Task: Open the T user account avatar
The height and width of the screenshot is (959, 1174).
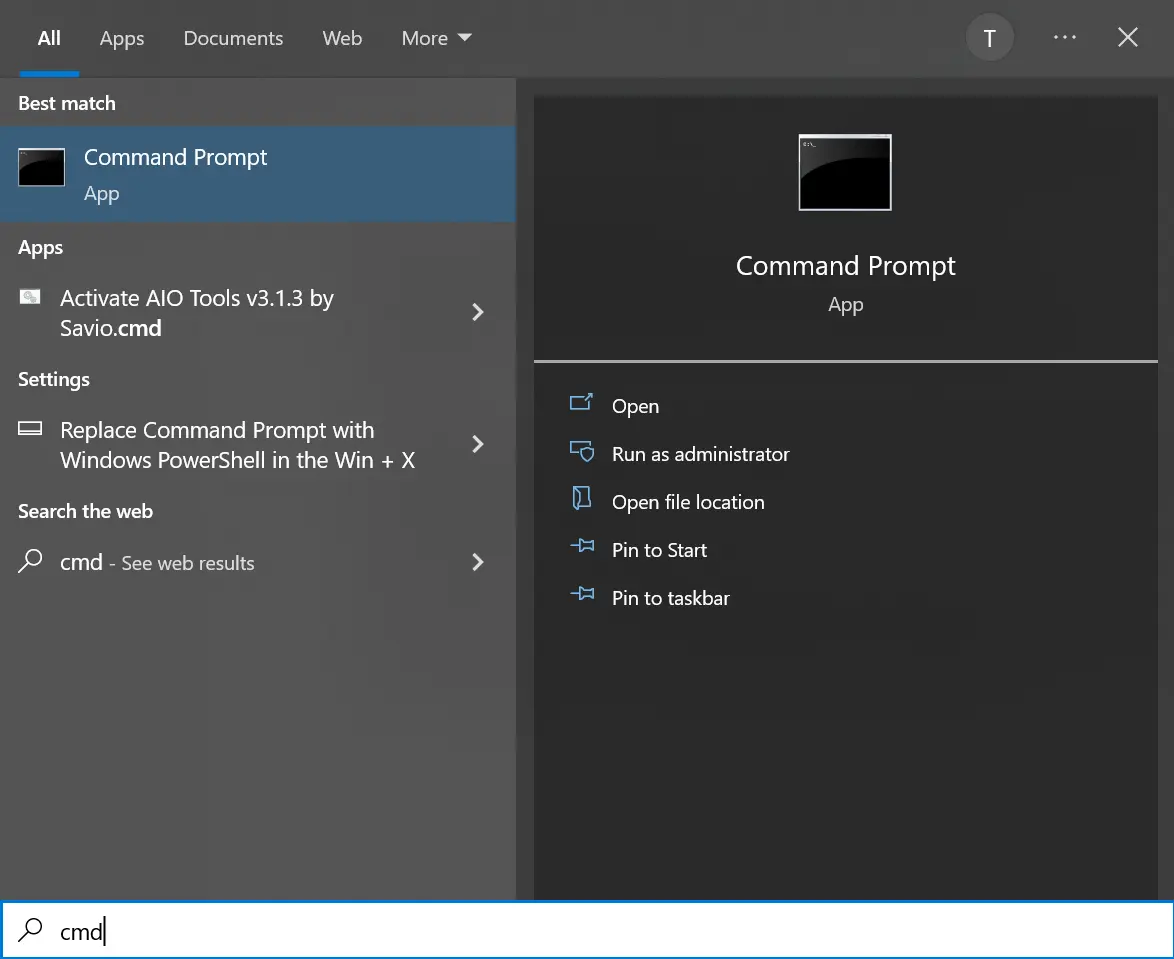Action: point(989,37)
